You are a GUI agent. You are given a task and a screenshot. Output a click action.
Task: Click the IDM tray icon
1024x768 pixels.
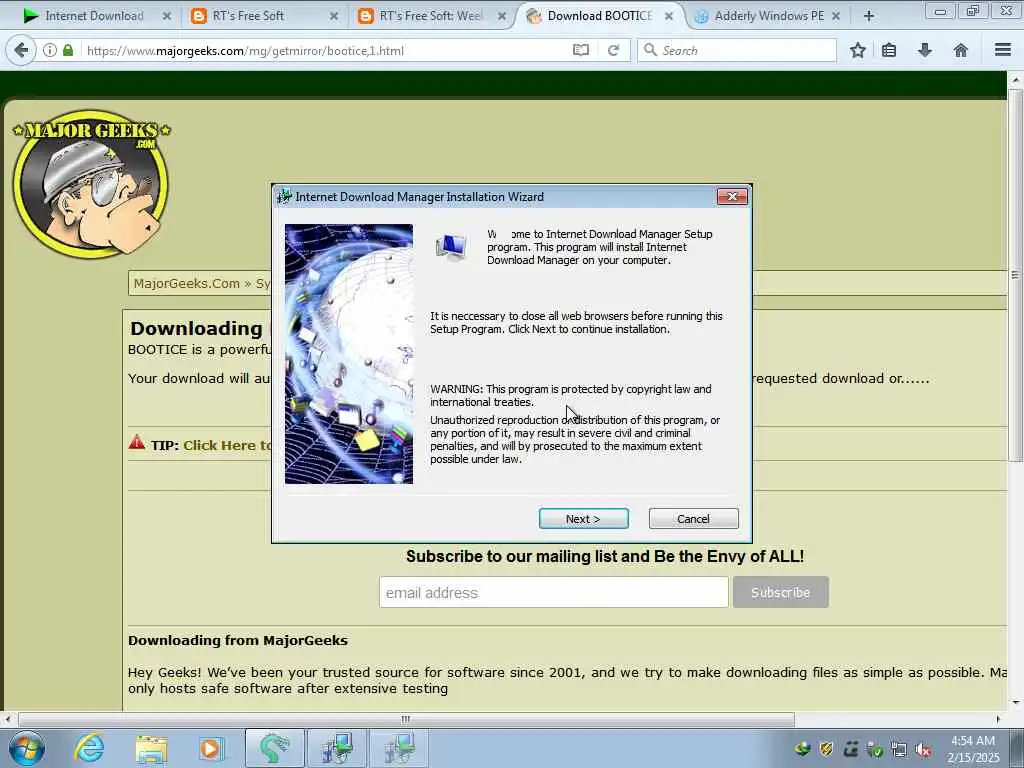(x=803, y=750)
